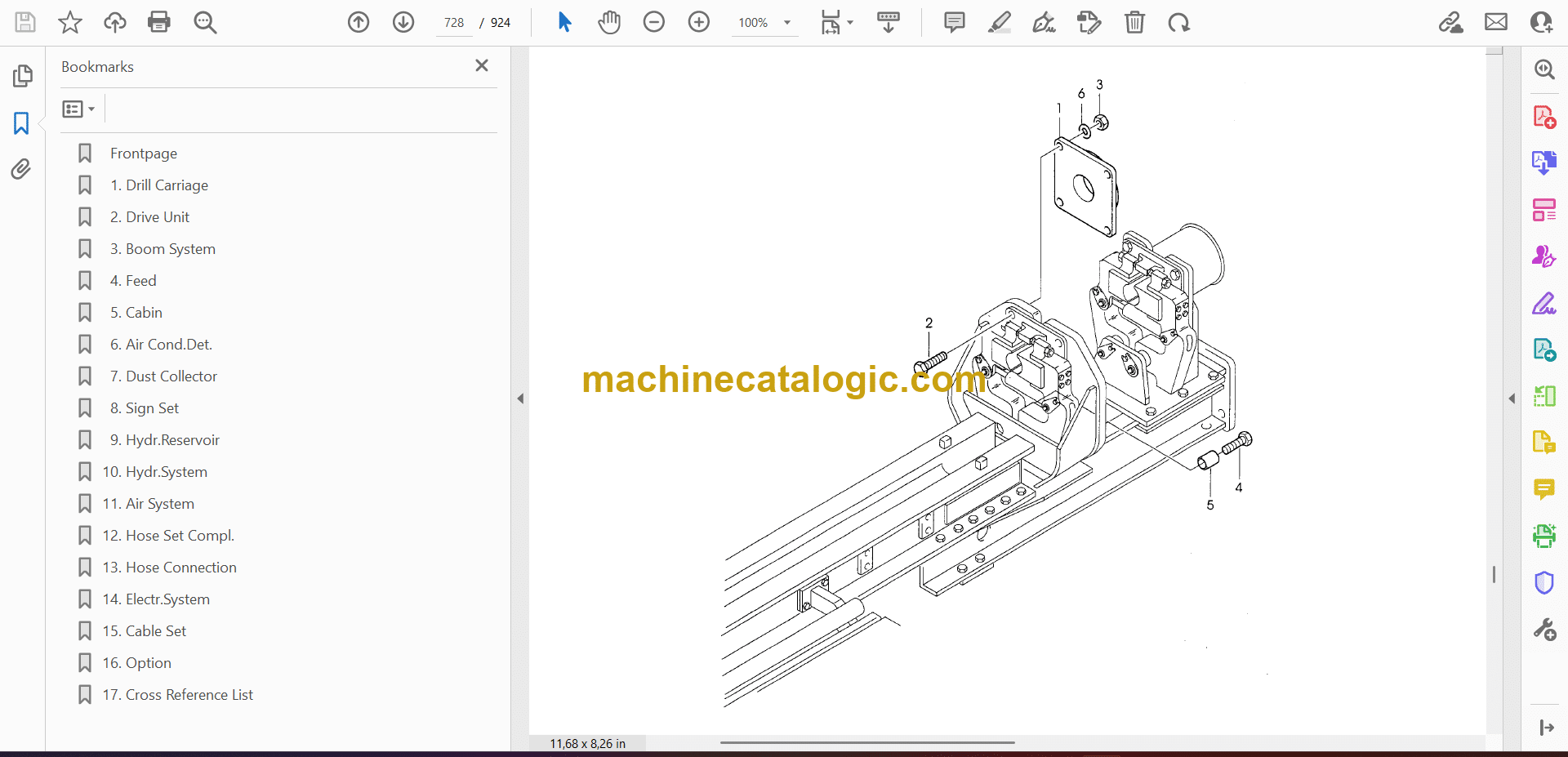Screen dimensions: 1568x757
Task: Click the Print file icon
Action: 158,22
